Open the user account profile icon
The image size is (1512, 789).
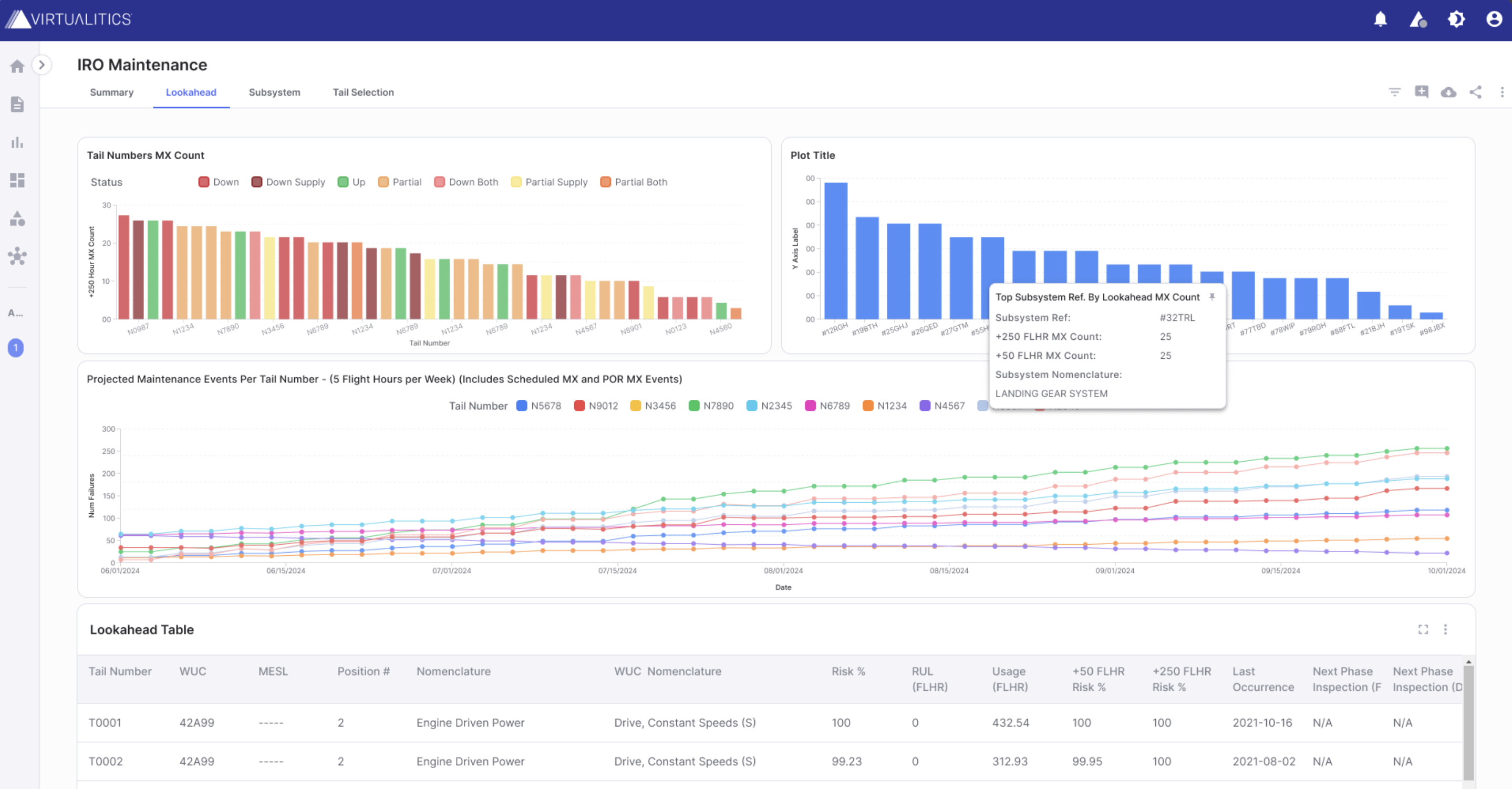click(x=1494, y=19)
